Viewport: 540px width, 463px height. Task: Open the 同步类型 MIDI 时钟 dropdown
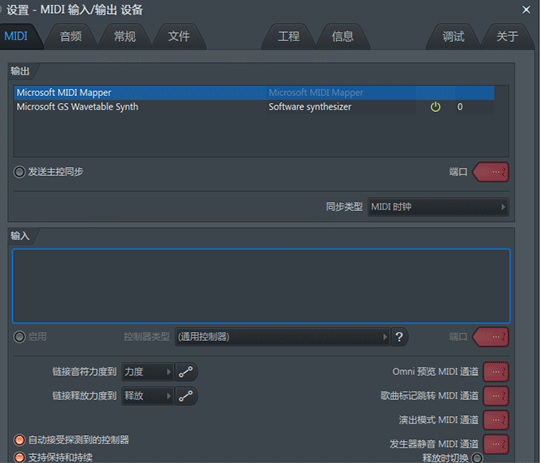coord(438,207)
